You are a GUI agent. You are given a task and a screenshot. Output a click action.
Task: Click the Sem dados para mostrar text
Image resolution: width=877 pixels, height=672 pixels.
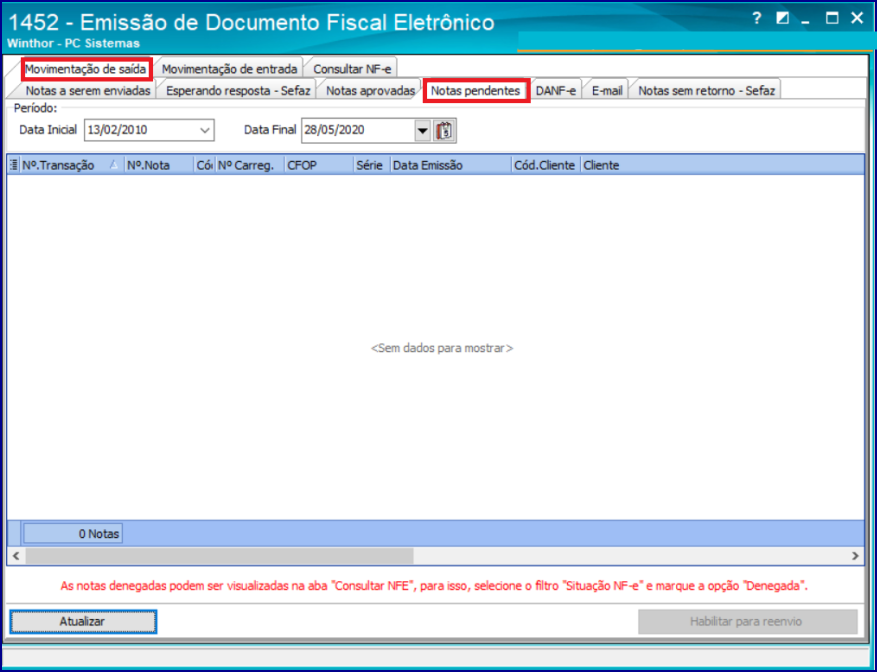[x=442, y=348]
